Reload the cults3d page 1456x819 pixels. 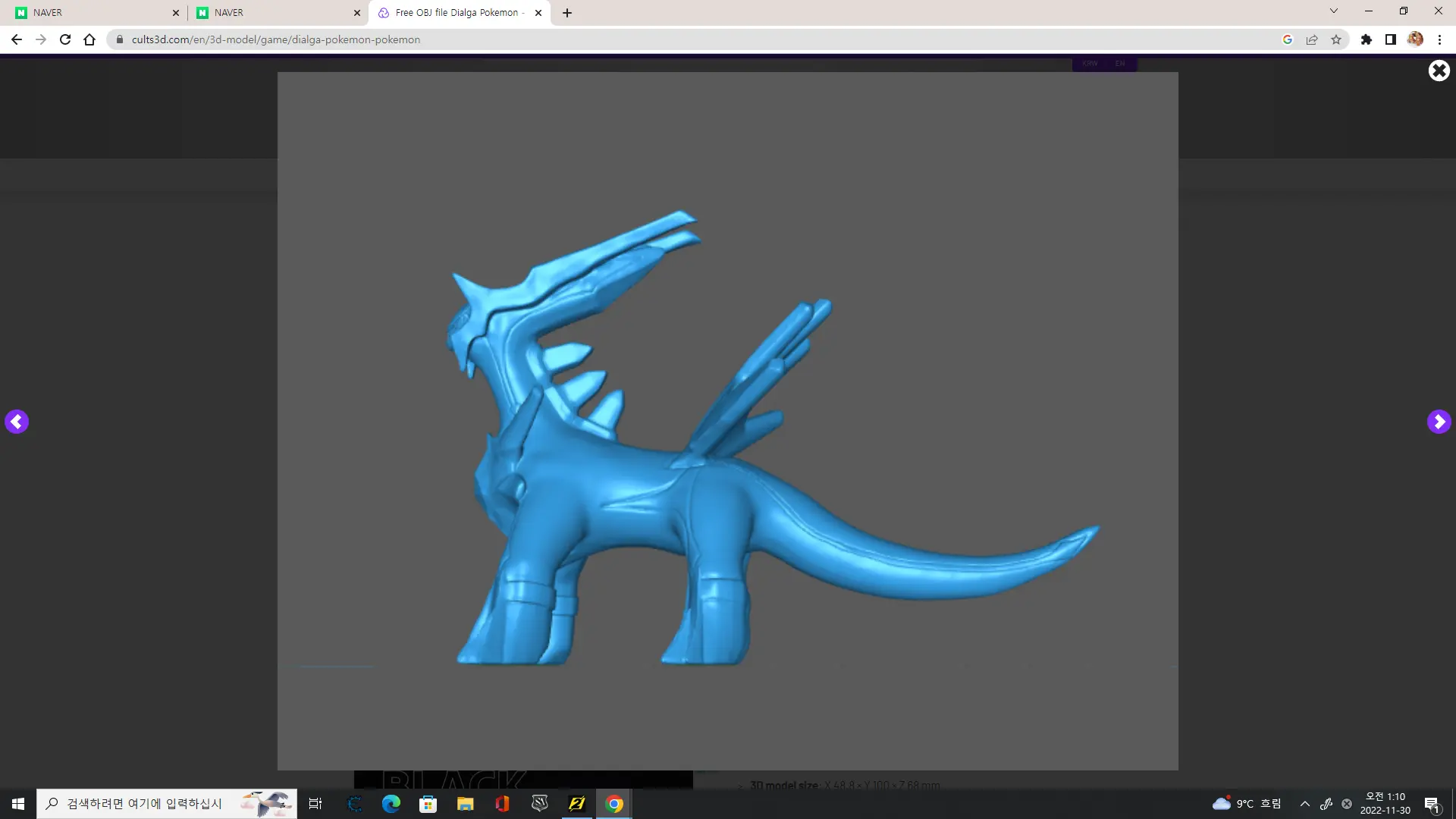pos(65,39)
